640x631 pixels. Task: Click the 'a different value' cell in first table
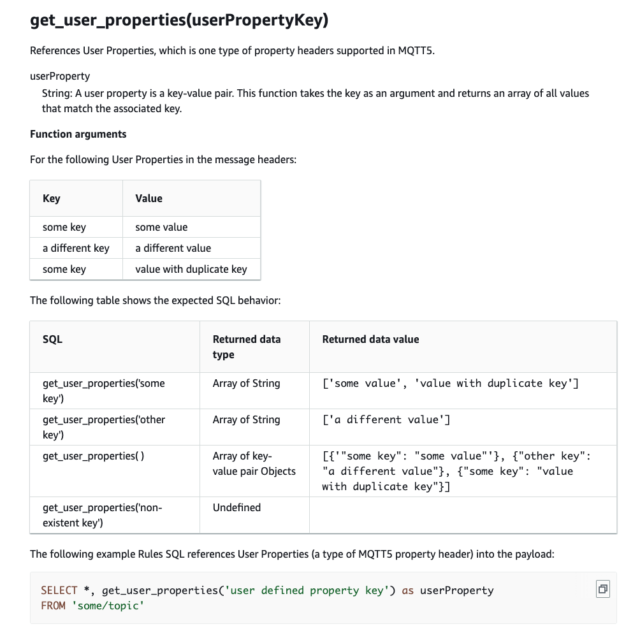tap(173, 248)
